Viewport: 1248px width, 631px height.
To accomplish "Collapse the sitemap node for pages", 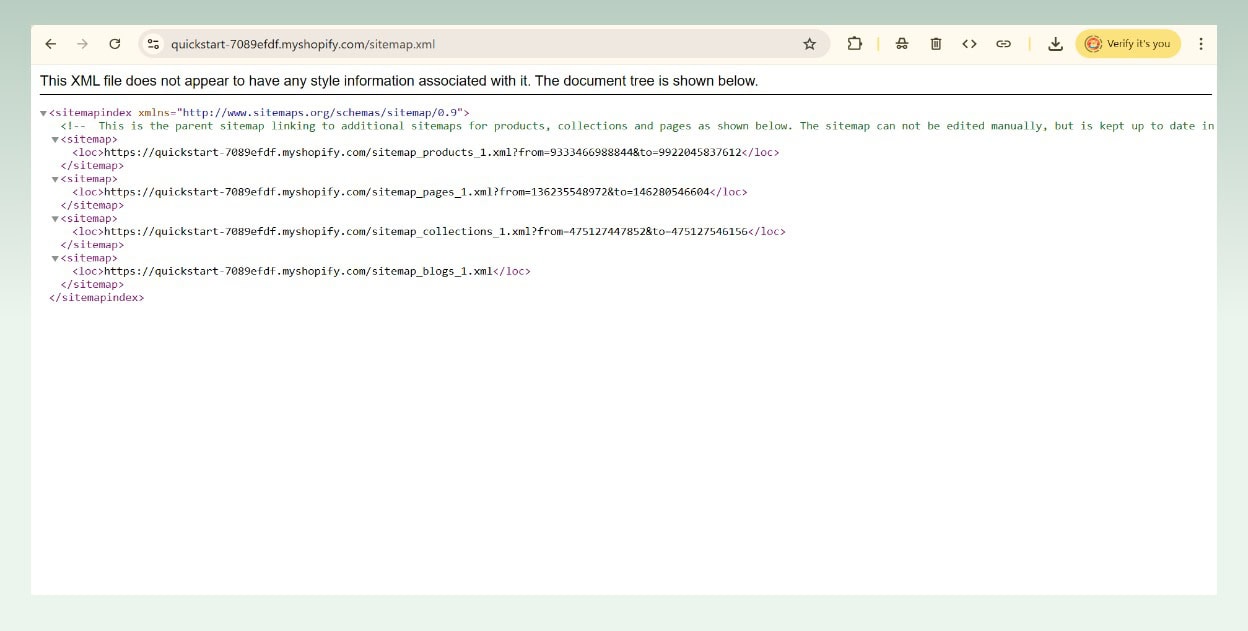I will 55,179.
